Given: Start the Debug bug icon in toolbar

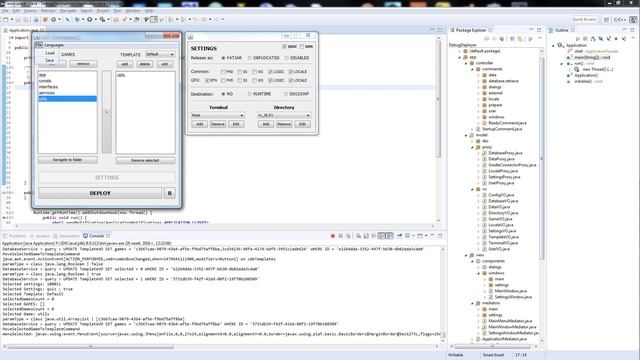Looking at the screenshot, I should coord(77,19).
